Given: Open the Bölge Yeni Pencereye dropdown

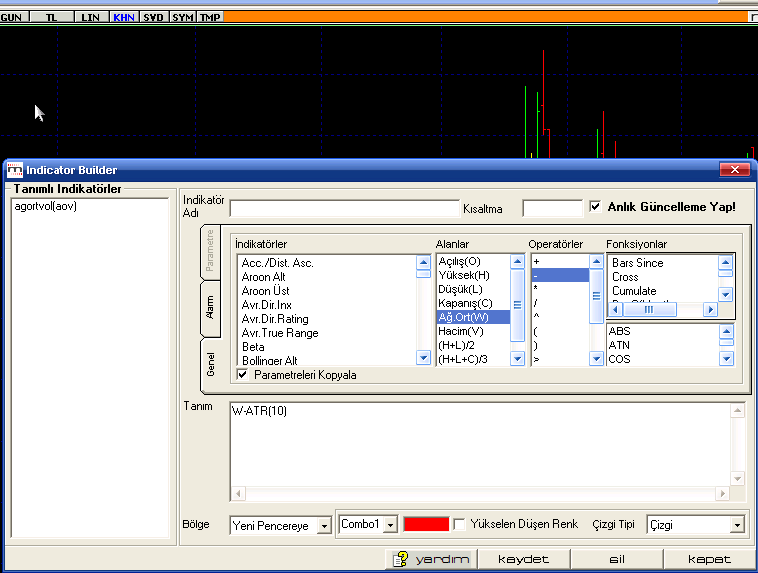Looking at the screenshot, I should pos(324,525).
